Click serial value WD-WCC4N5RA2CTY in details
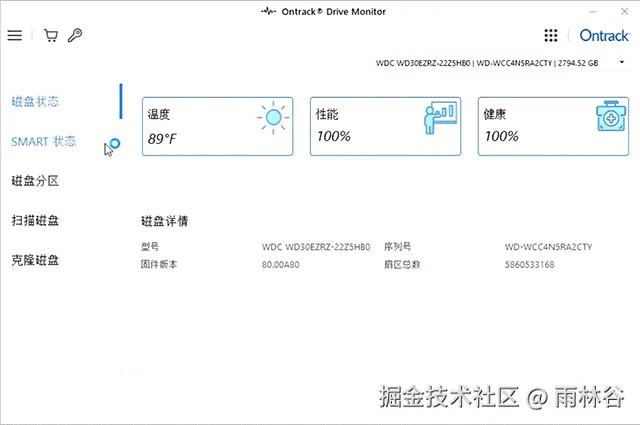The image size is (640, 425). pos(548,247)
